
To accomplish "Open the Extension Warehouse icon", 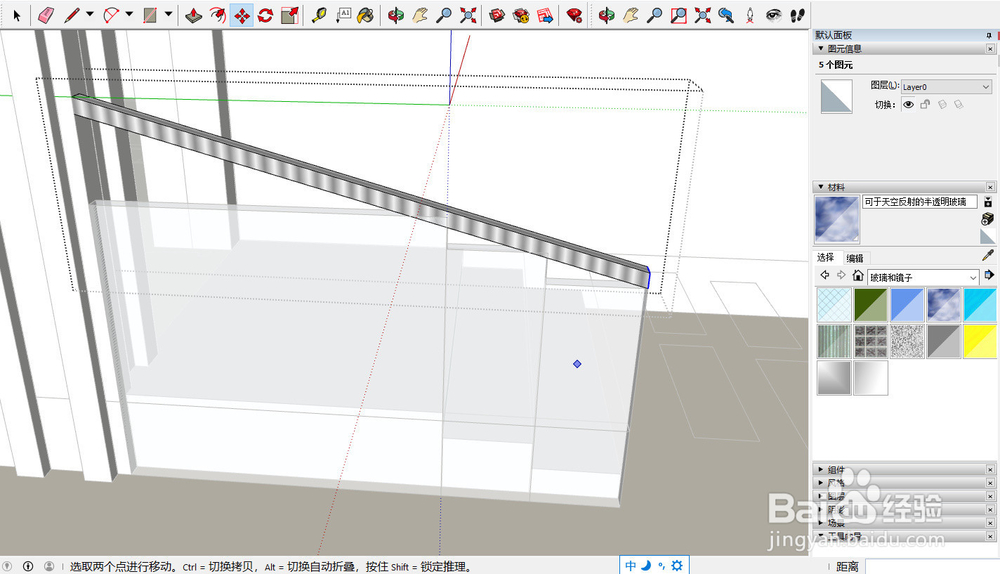I will tap(521, 15).
